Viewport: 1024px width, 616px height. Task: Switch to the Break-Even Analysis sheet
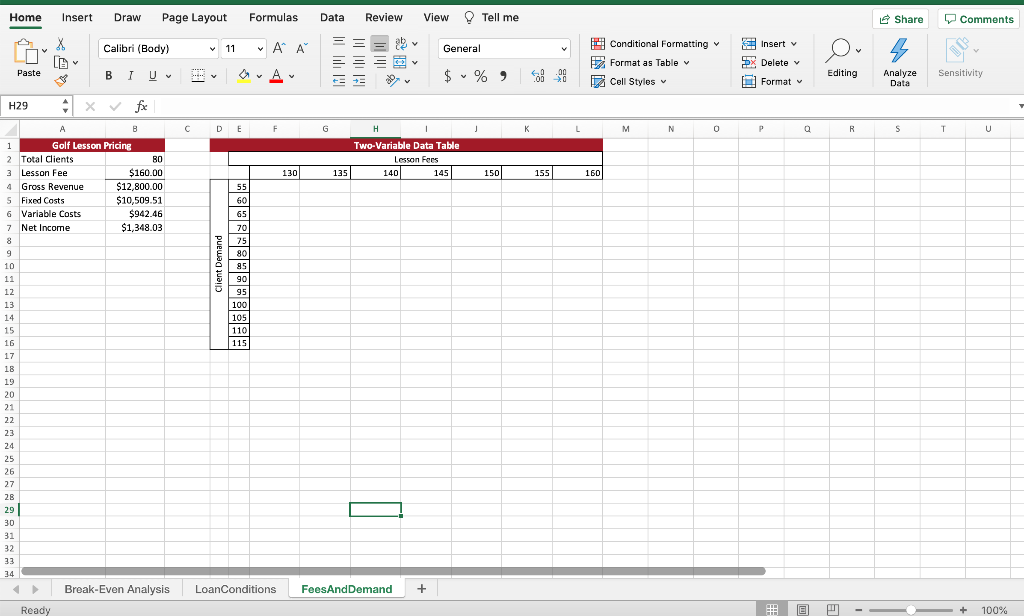pyautogui.click(x=117, y=589)
